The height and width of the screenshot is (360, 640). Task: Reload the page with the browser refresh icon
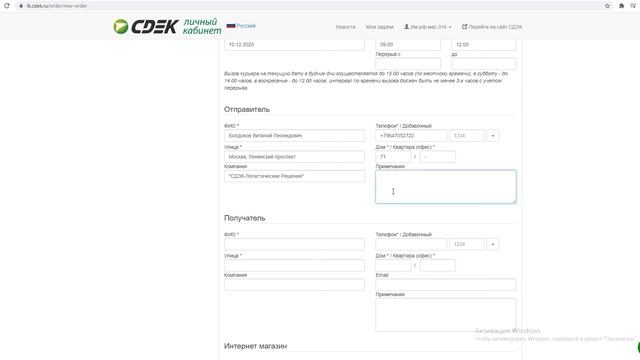[7, 6]
